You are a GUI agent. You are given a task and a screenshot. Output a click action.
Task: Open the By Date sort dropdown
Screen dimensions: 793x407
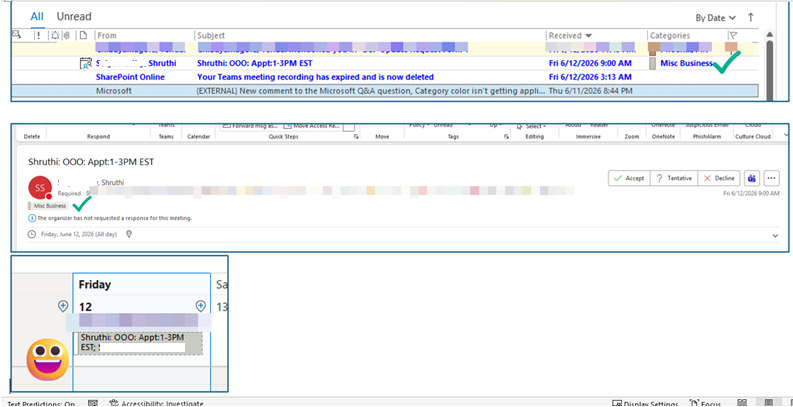(716, 18)
